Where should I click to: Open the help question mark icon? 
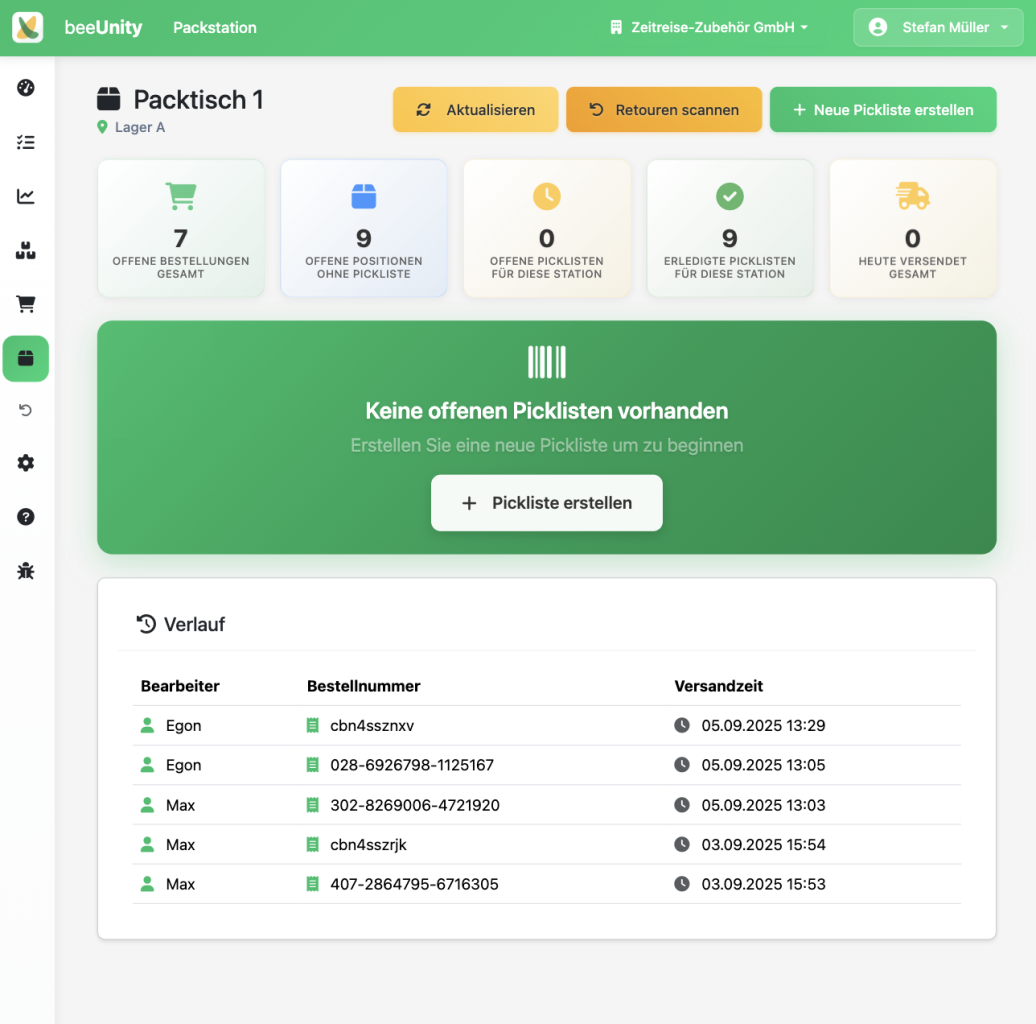(26, 517)
